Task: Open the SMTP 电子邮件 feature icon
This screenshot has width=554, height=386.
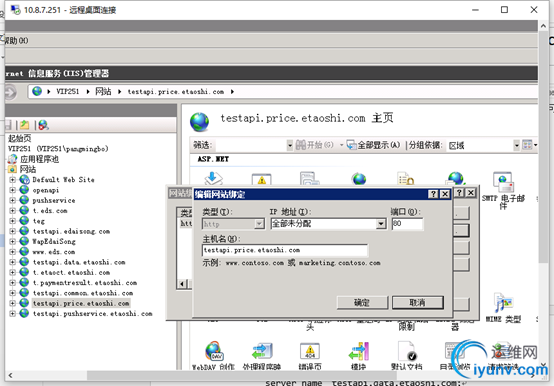Action: tap(503, 191)
